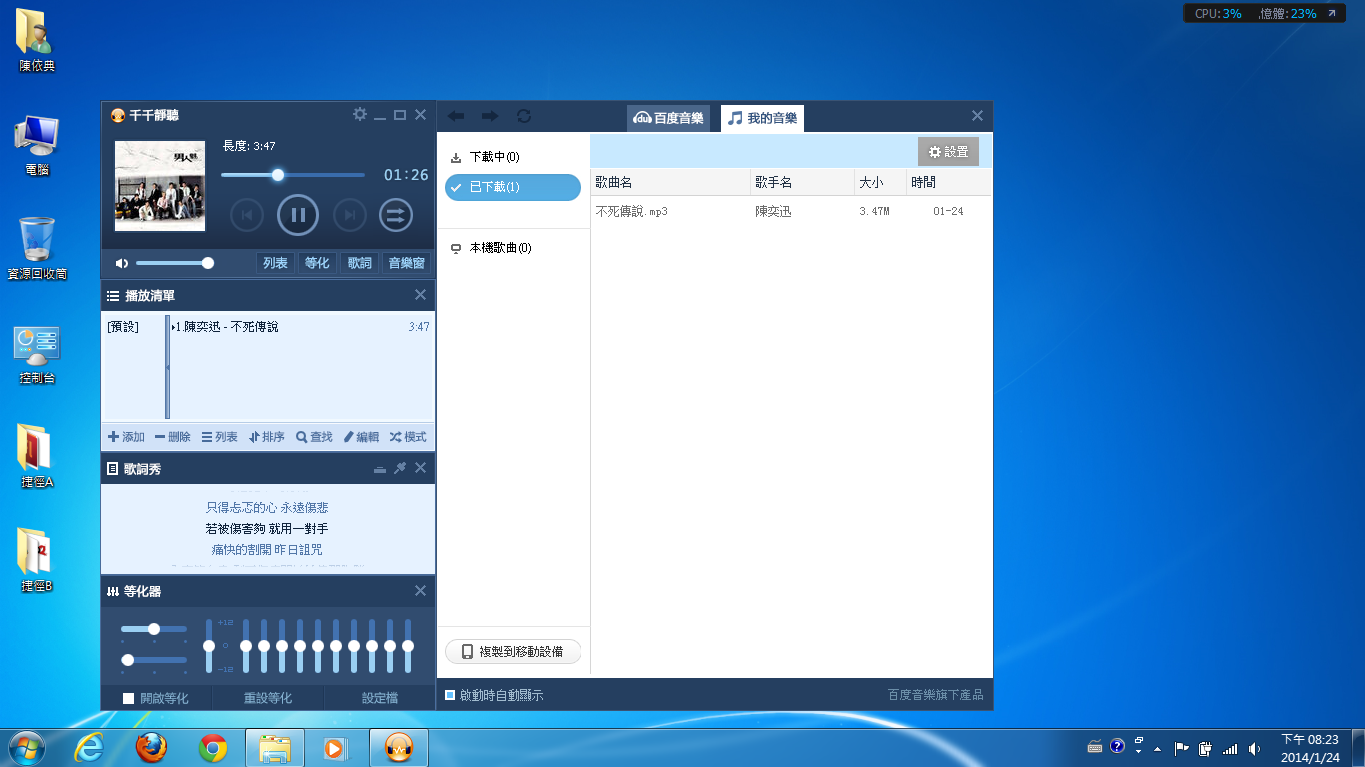
Task: Mute via the speaker volume icon
Action: click(x=122, y=263)
